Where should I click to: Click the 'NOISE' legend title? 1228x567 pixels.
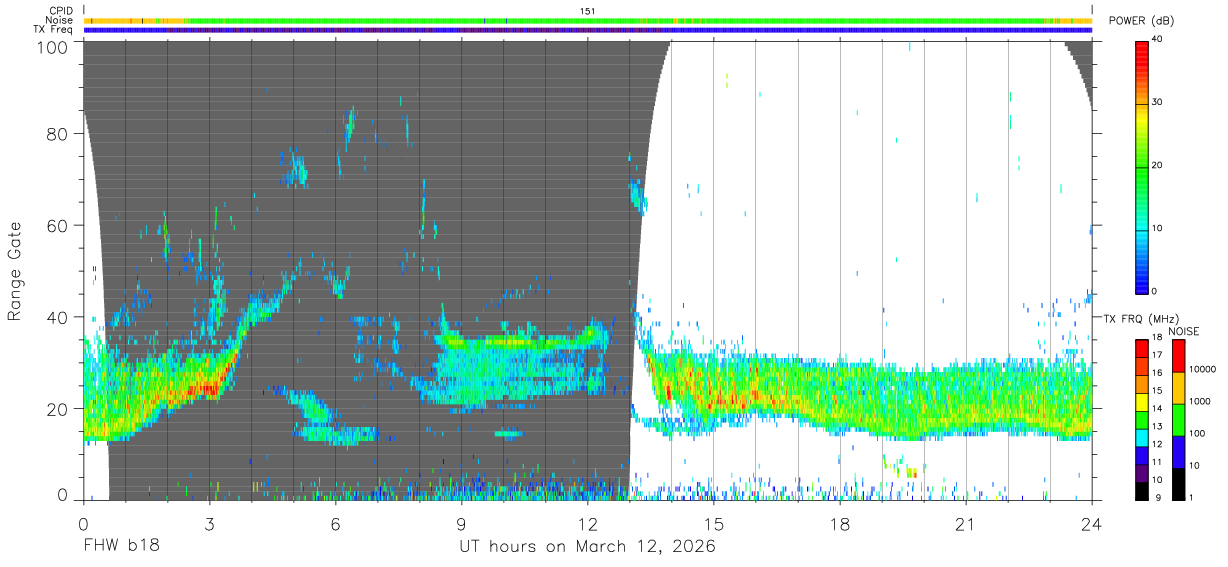coord(1183,331)
